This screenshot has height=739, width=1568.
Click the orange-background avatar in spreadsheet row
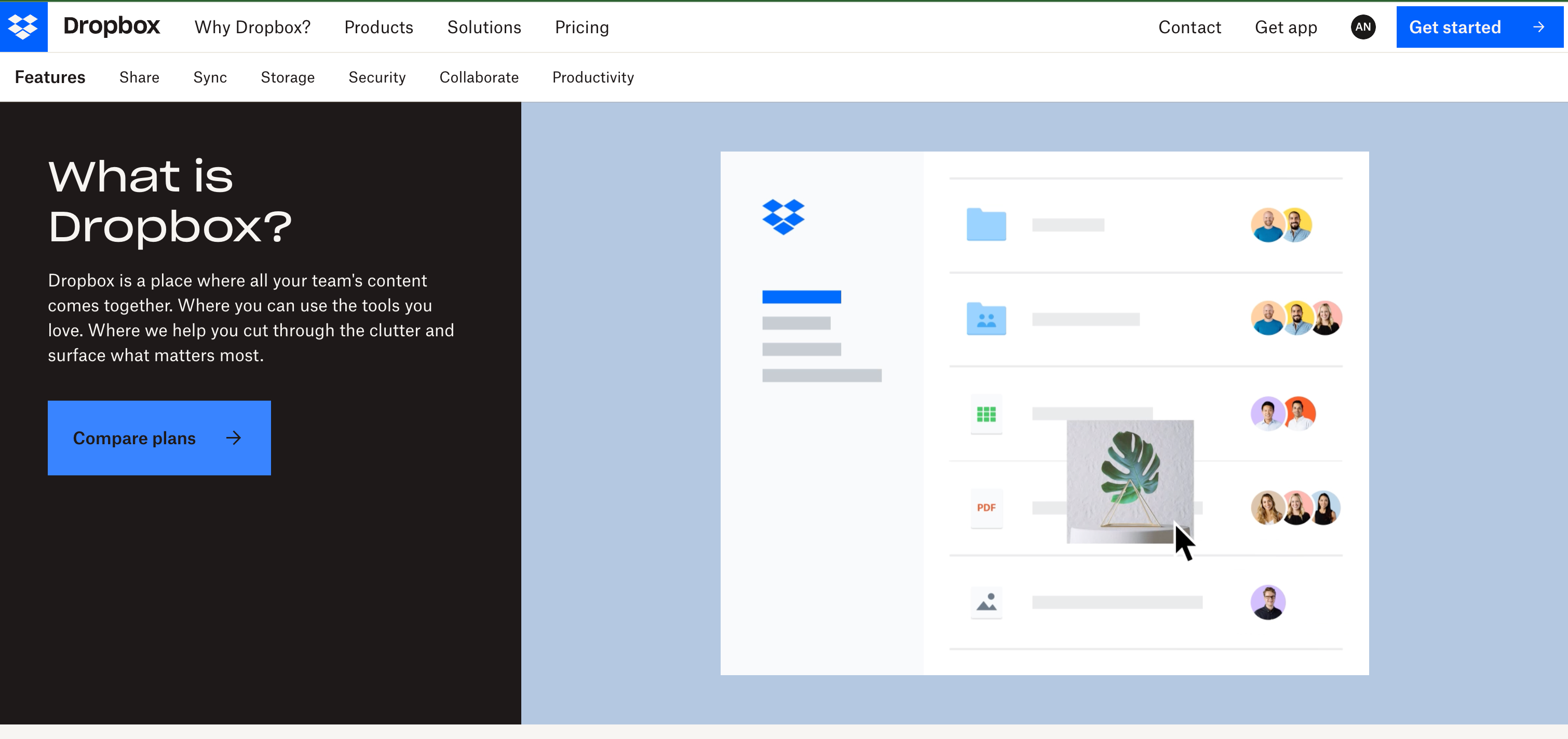(1300, 414)
